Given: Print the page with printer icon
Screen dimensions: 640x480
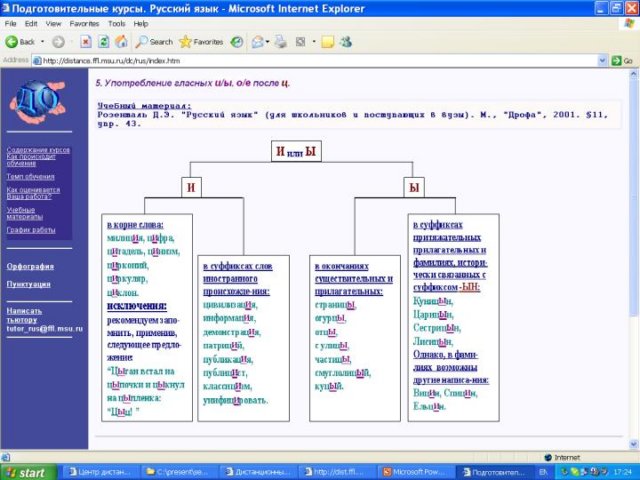Looking at the screenshot, I should point(281,42).
